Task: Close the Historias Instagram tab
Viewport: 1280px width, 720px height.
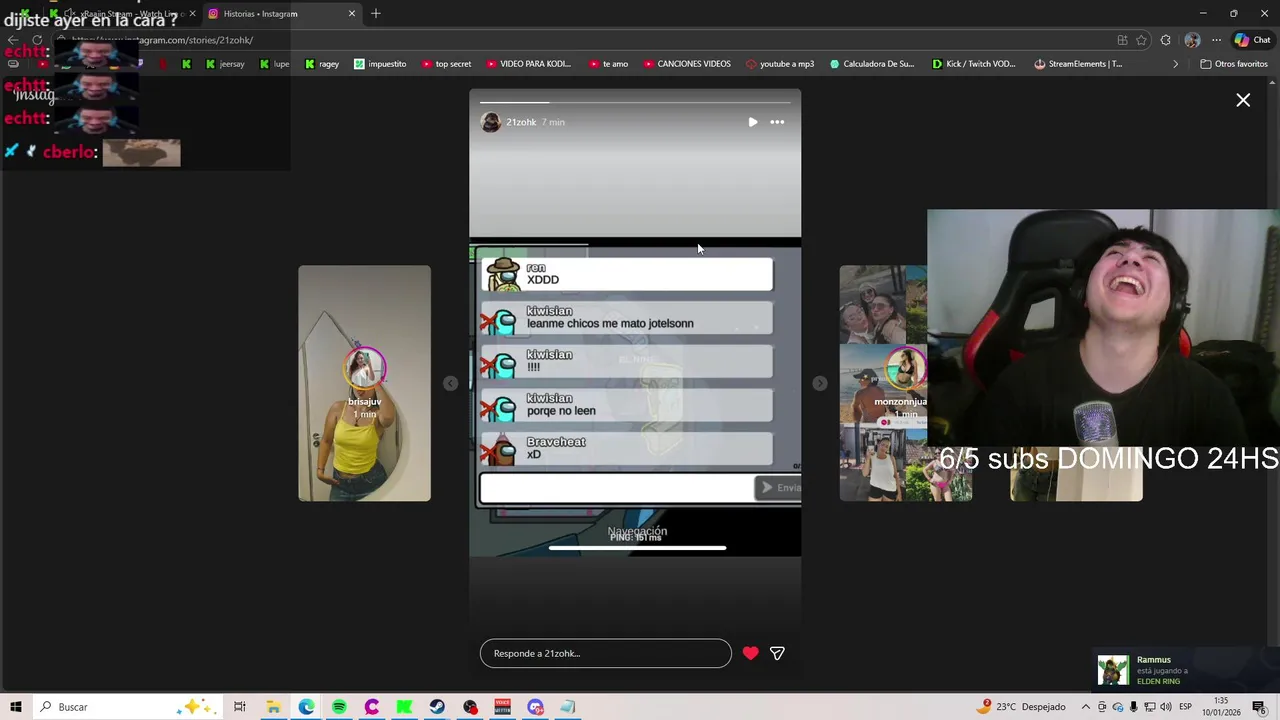Action: point(352,14)
